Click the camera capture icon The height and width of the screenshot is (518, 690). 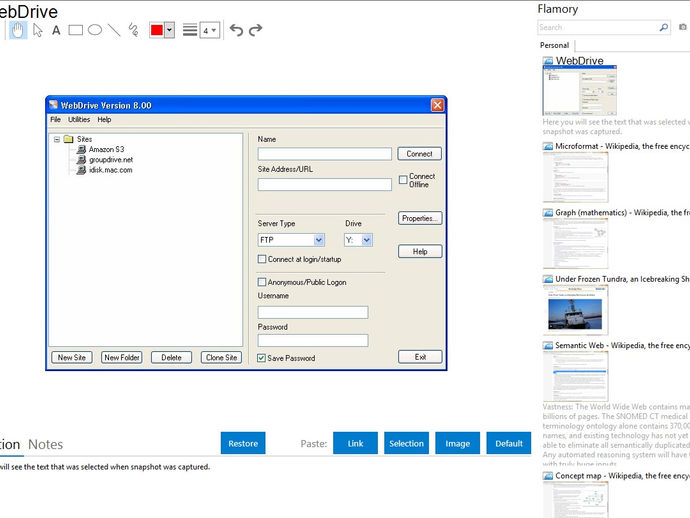click(683, 27)
